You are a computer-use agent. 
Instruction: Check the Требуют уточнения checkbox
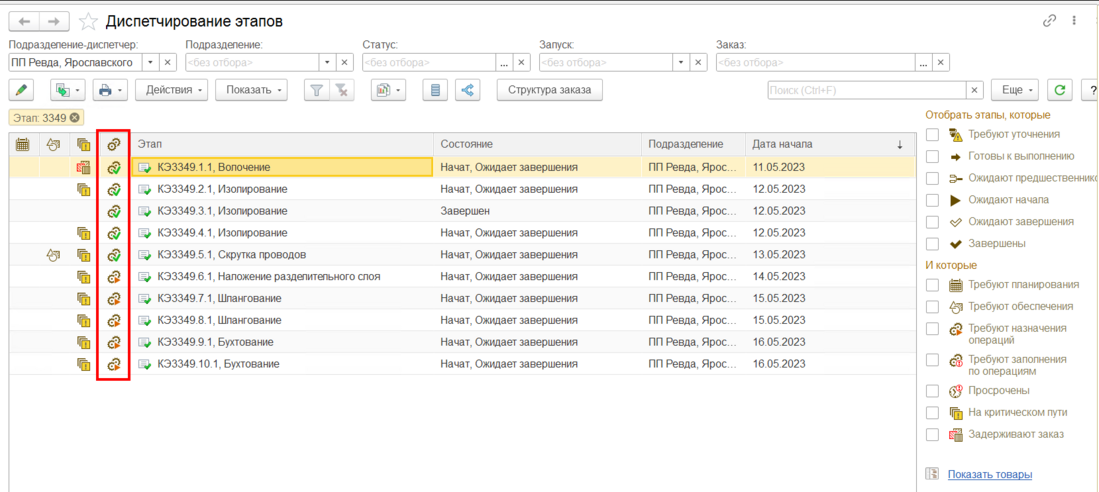(932, 135)
